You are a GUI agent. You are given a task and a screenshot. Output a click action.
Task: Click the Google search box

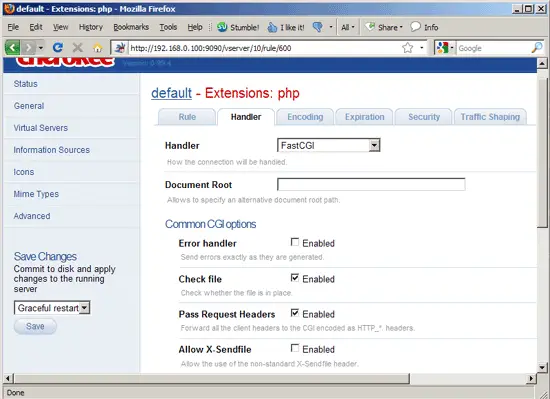(x=494, y=48)
